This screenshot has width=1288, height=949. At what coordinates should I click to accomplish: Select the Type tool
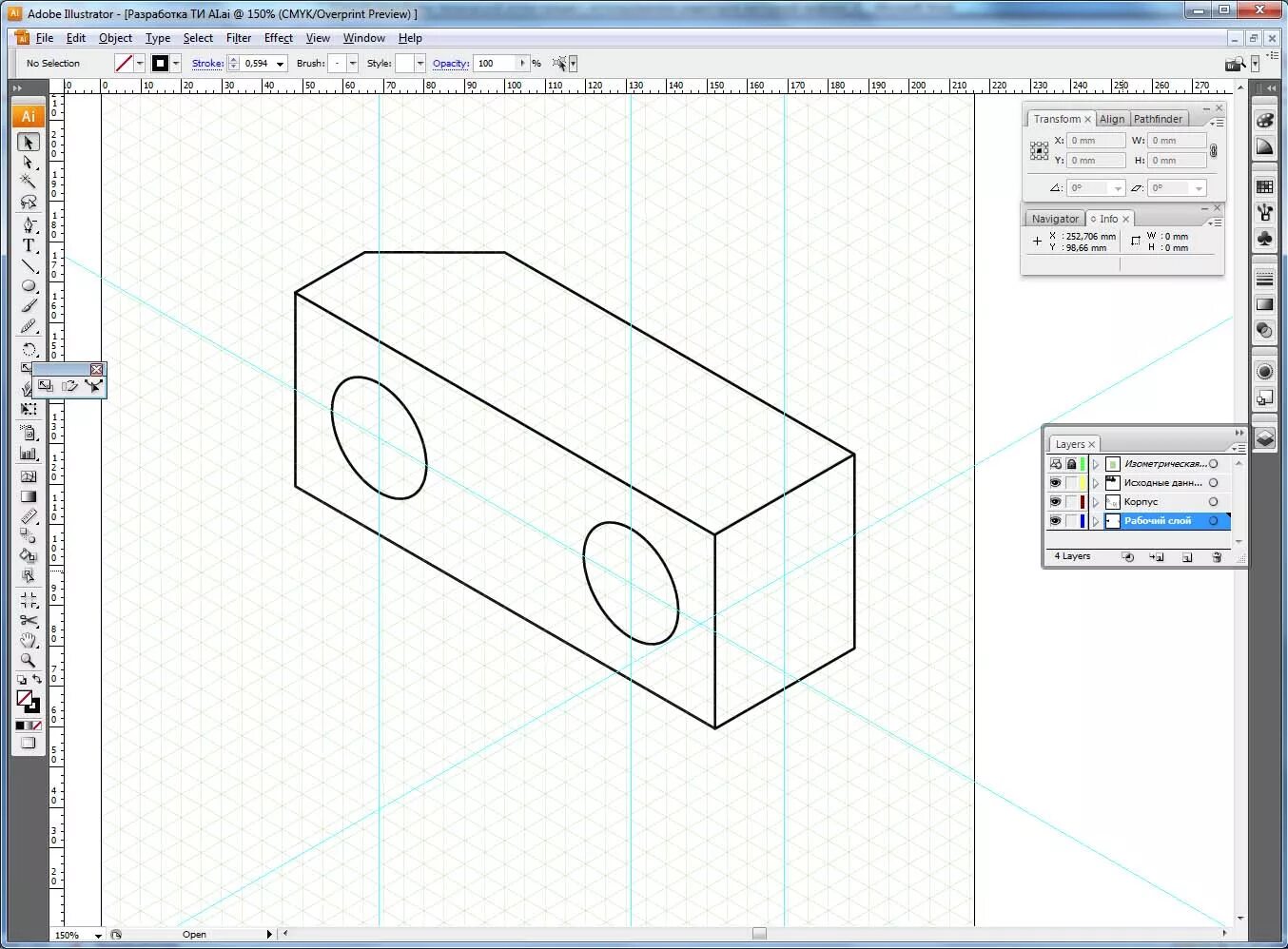point(28,245)
